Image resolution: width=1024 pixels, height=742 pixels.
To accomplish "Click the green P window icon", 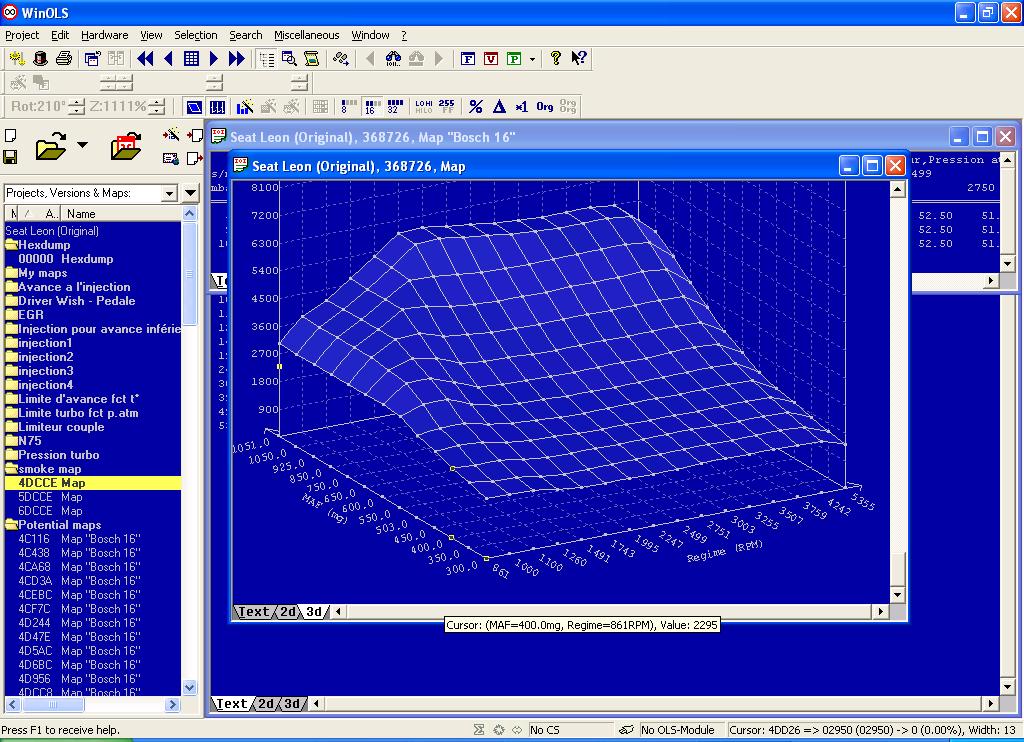I will point(514,59).
